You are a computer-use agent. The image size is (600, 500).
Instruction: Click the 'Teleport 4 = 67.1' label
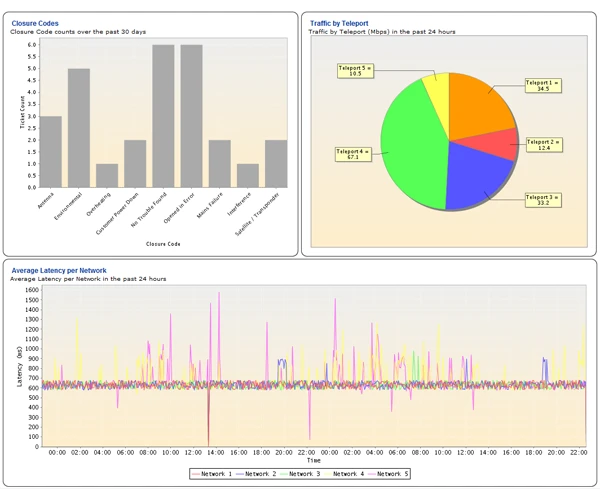click(353, 154)
